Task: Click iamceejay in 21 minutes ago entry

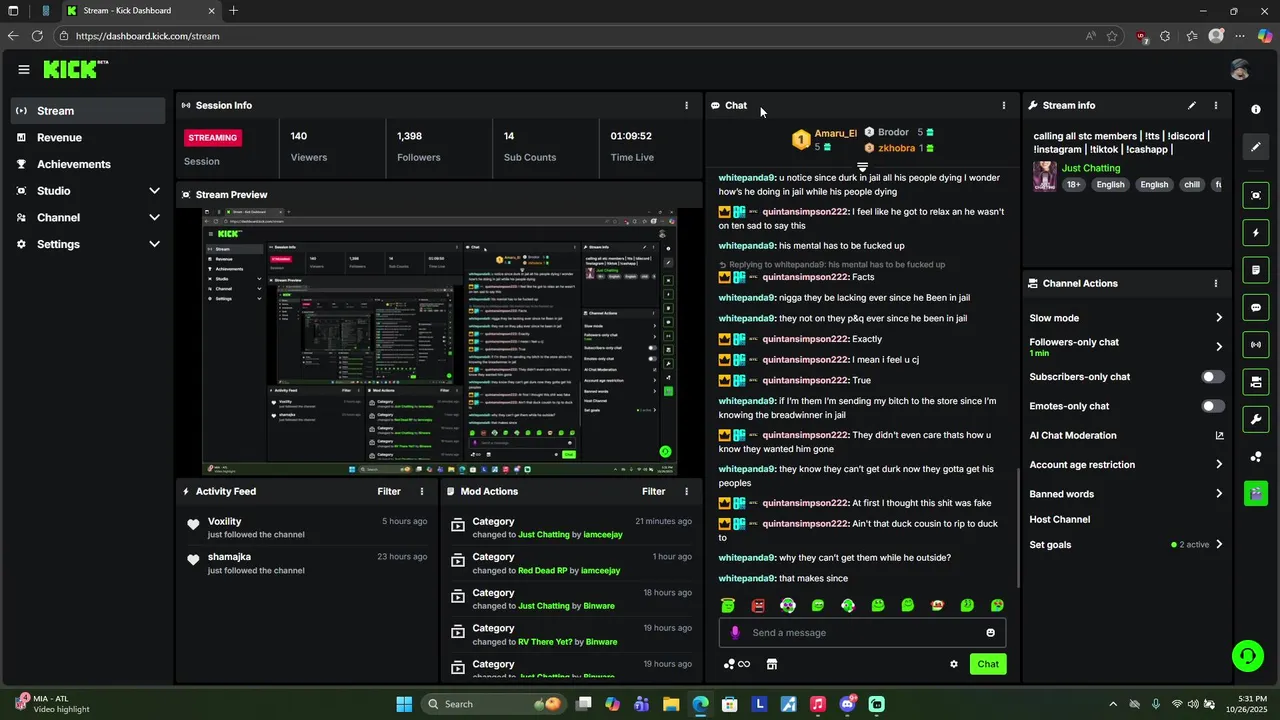Action: 602,535
